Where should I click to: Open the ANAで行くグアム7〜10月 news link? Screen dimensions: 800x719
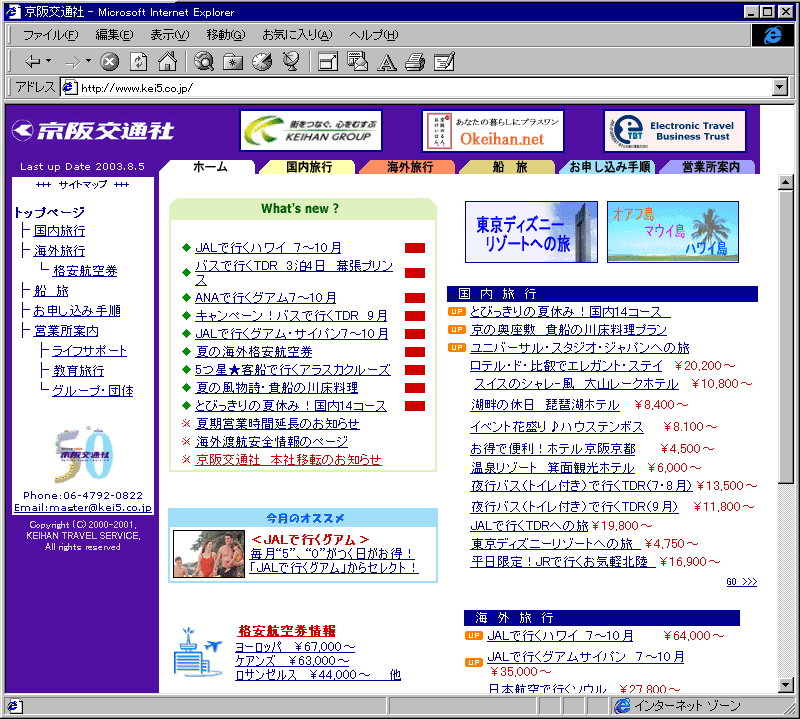265,297
